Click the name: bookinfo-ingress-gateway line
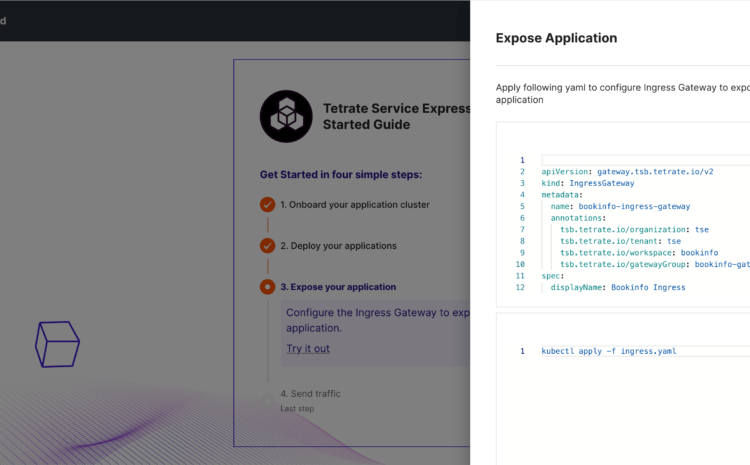Image resolution: width=750 pixels, height=465 pixels. [620, 206]
